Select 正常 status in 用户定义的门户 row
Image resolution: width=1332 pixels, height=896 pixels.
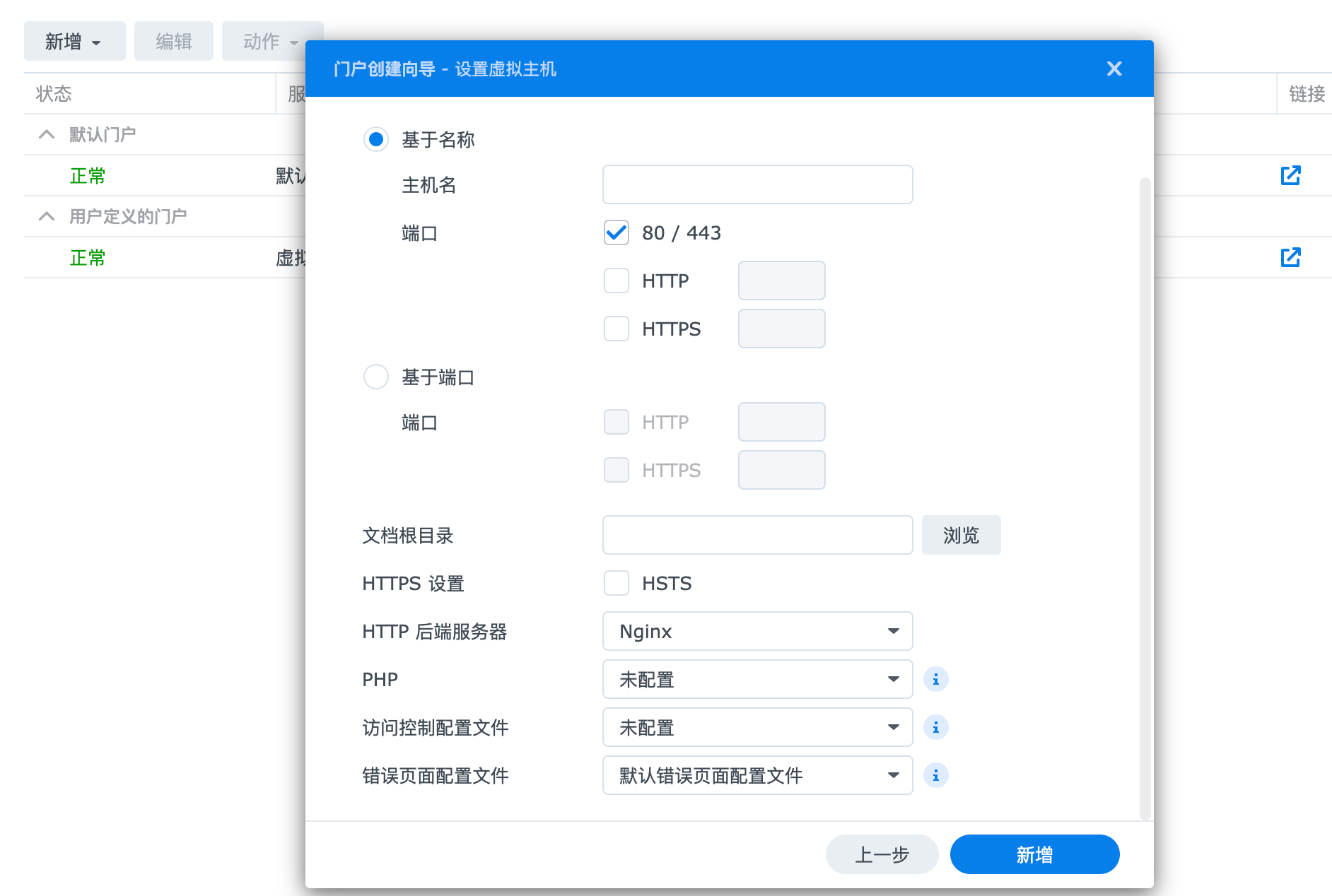[88, 257]
